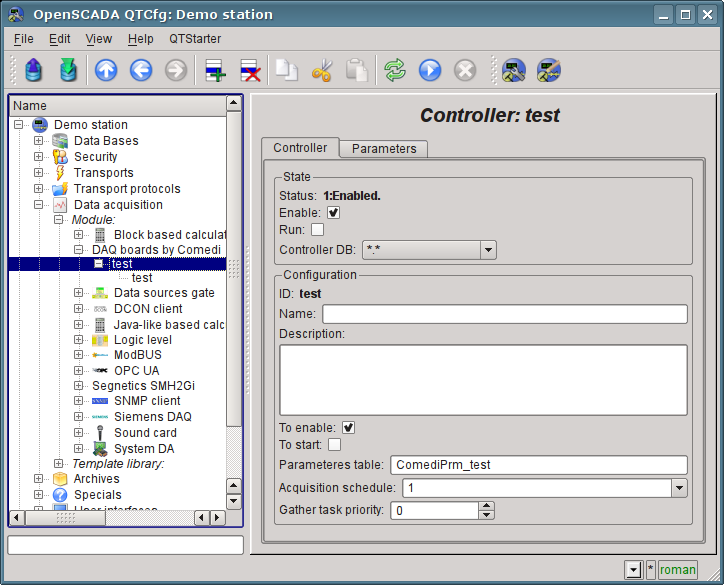Switch to the Parameters tab
724x585 pixels.
point(384,149)
